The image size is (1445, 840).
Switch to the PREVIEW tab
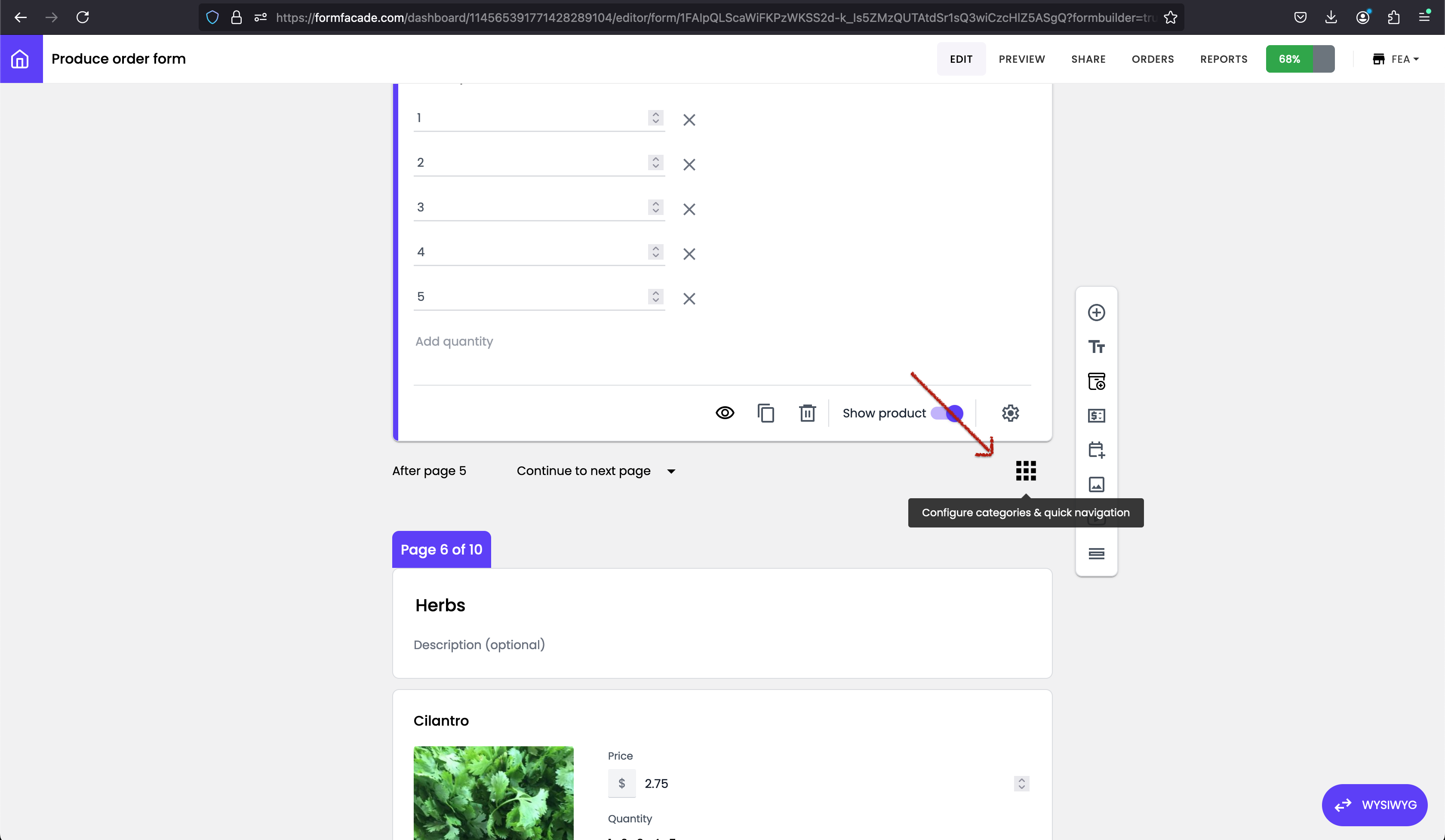pos(1021,59)
